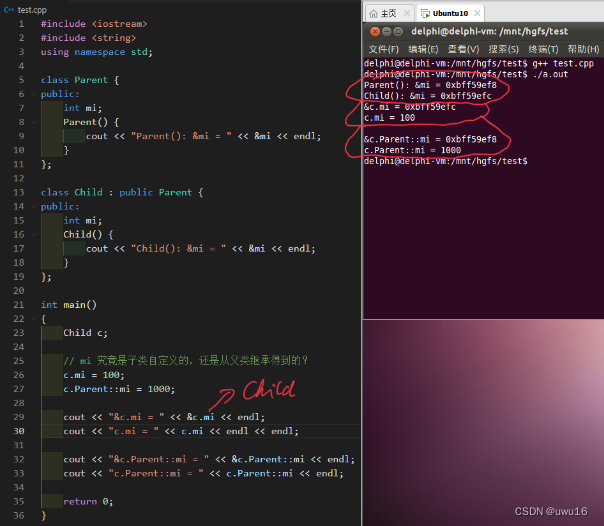Open the 文件(F) menu in terminal
The image size is (604, 526).
tap(383, 49)
